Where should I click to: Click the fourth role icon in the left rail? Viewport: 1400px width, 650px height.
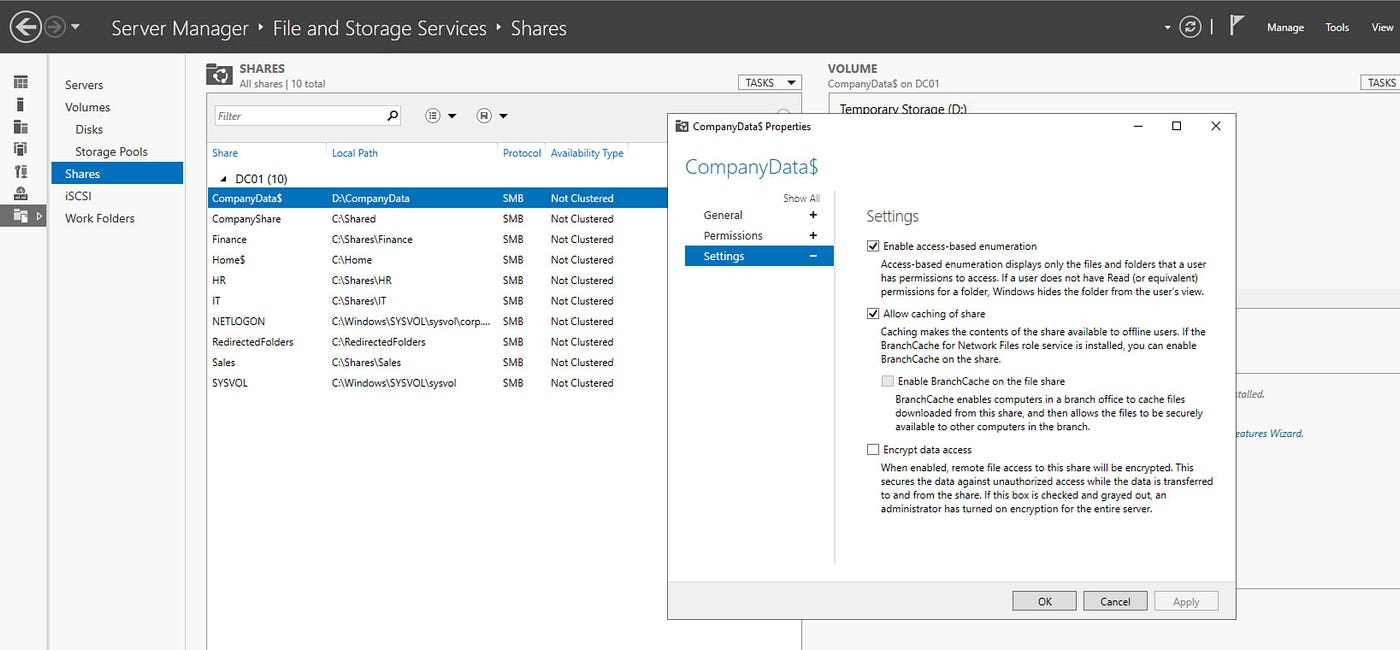21,149
